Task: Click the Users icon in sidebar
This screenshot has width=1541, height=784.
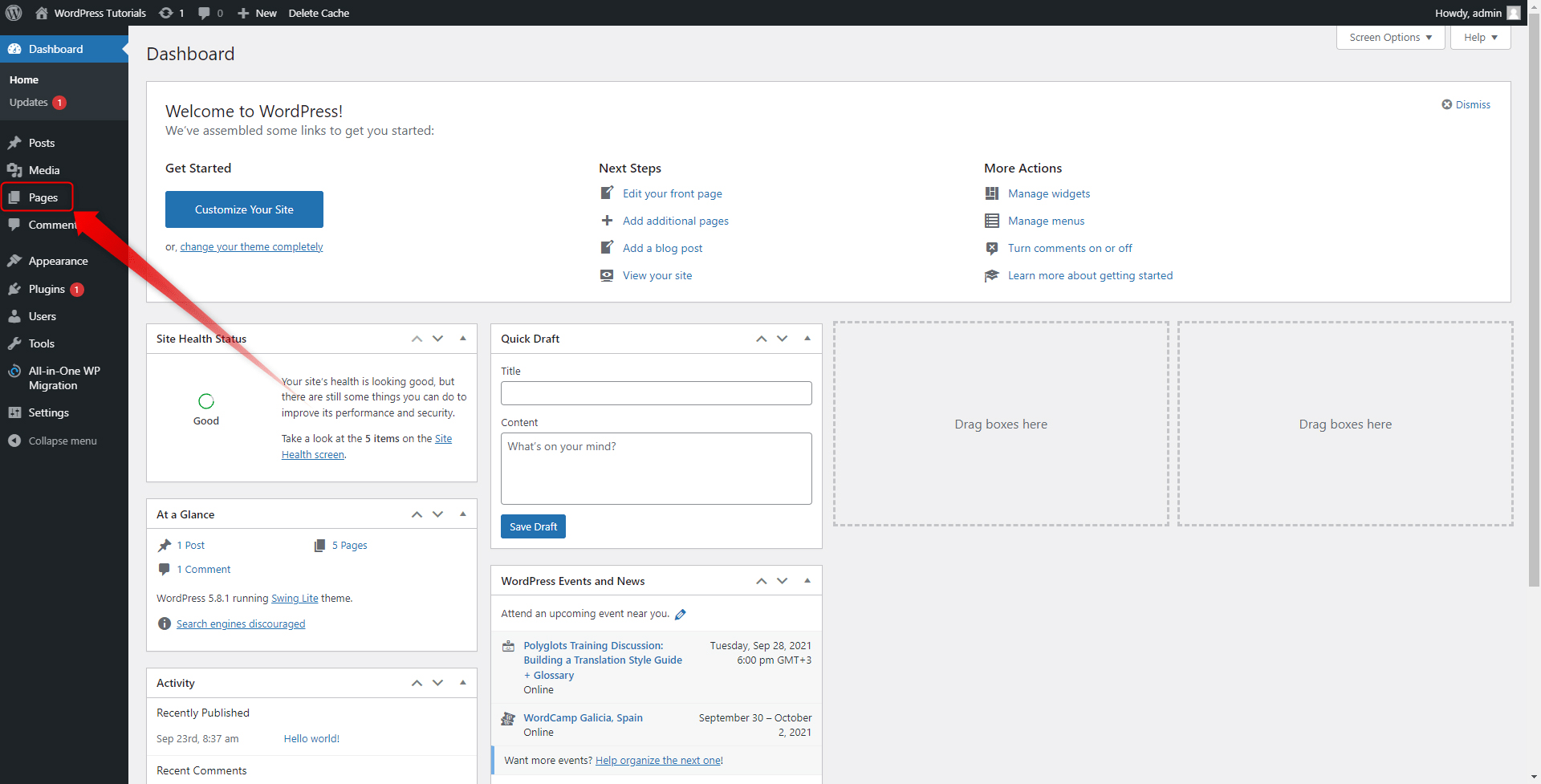Action: pos(14,316)
